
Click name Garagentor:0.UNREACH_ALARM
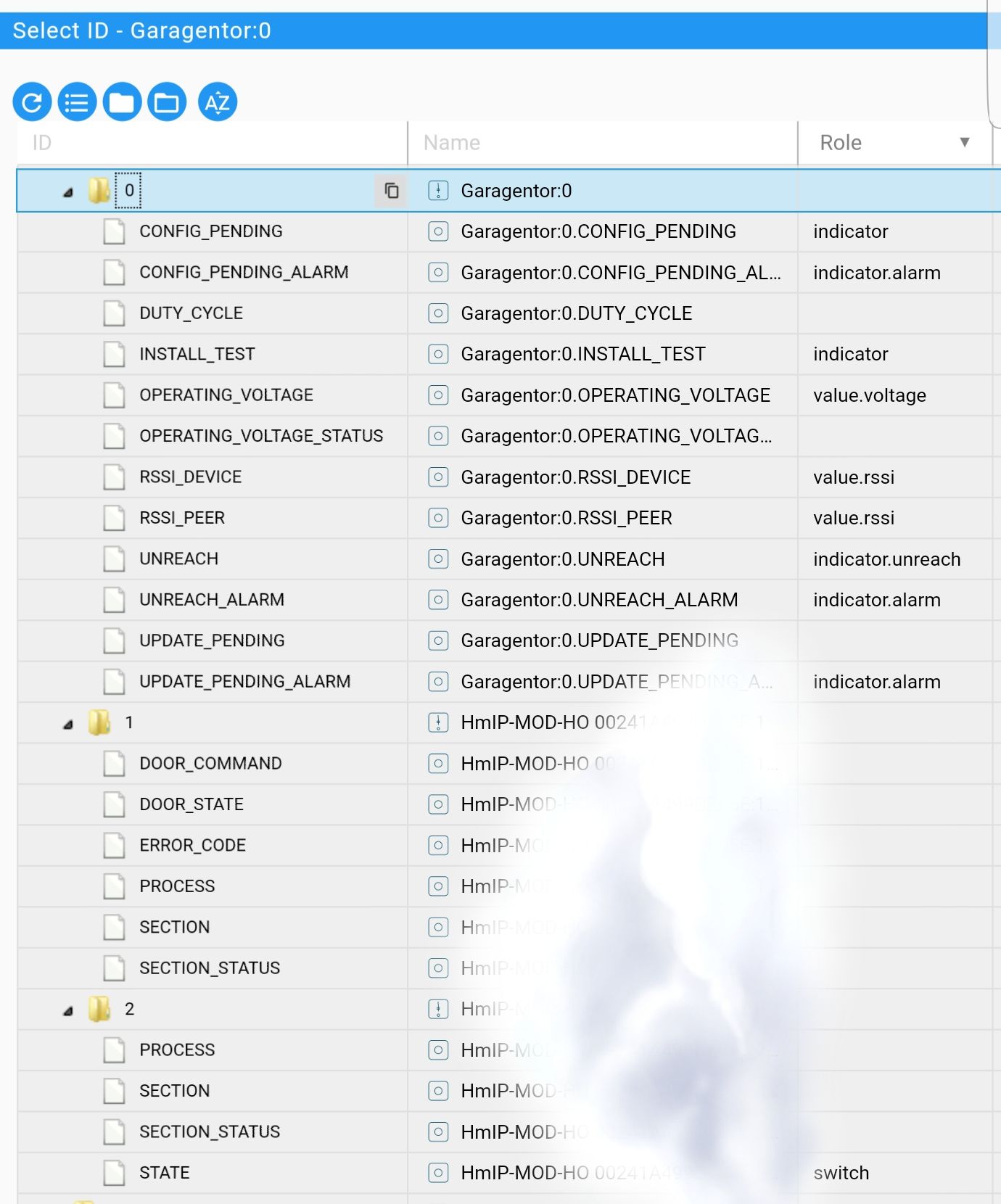(x=599, y=600)
